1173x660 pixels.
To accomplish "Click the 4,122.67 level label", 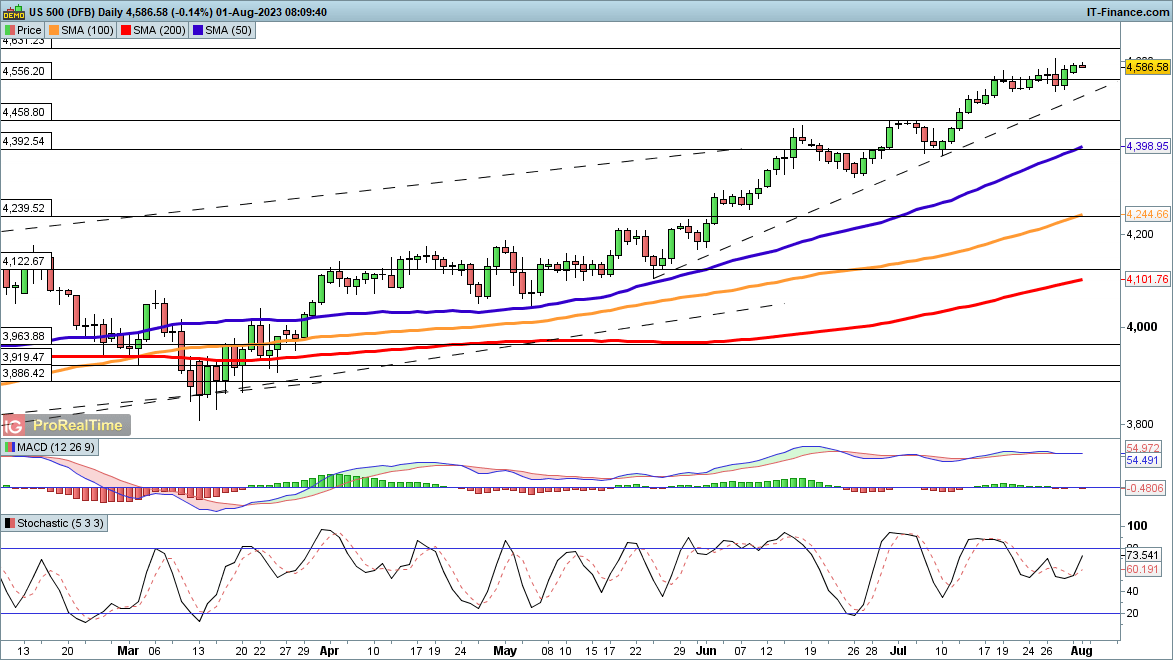I will pos(24,262).
